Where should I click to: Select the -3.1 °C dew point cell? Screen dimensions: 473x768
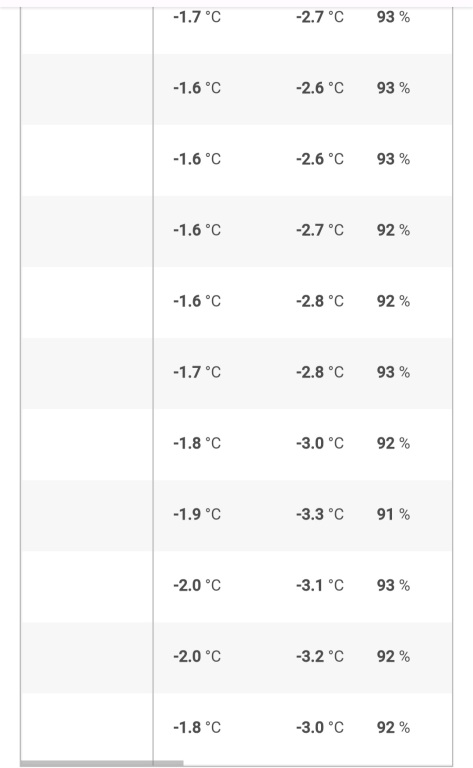(320, 585)
